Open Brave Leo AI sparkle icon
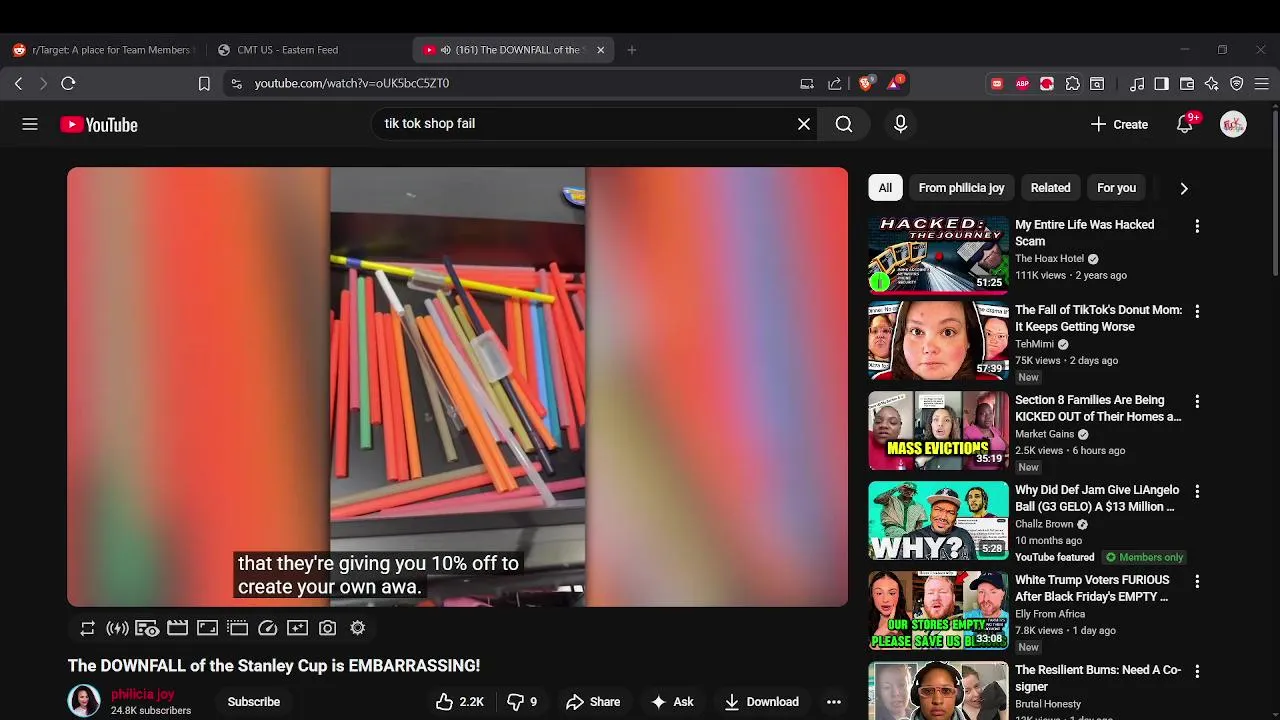The image size is (1280, 720). 1212,84
